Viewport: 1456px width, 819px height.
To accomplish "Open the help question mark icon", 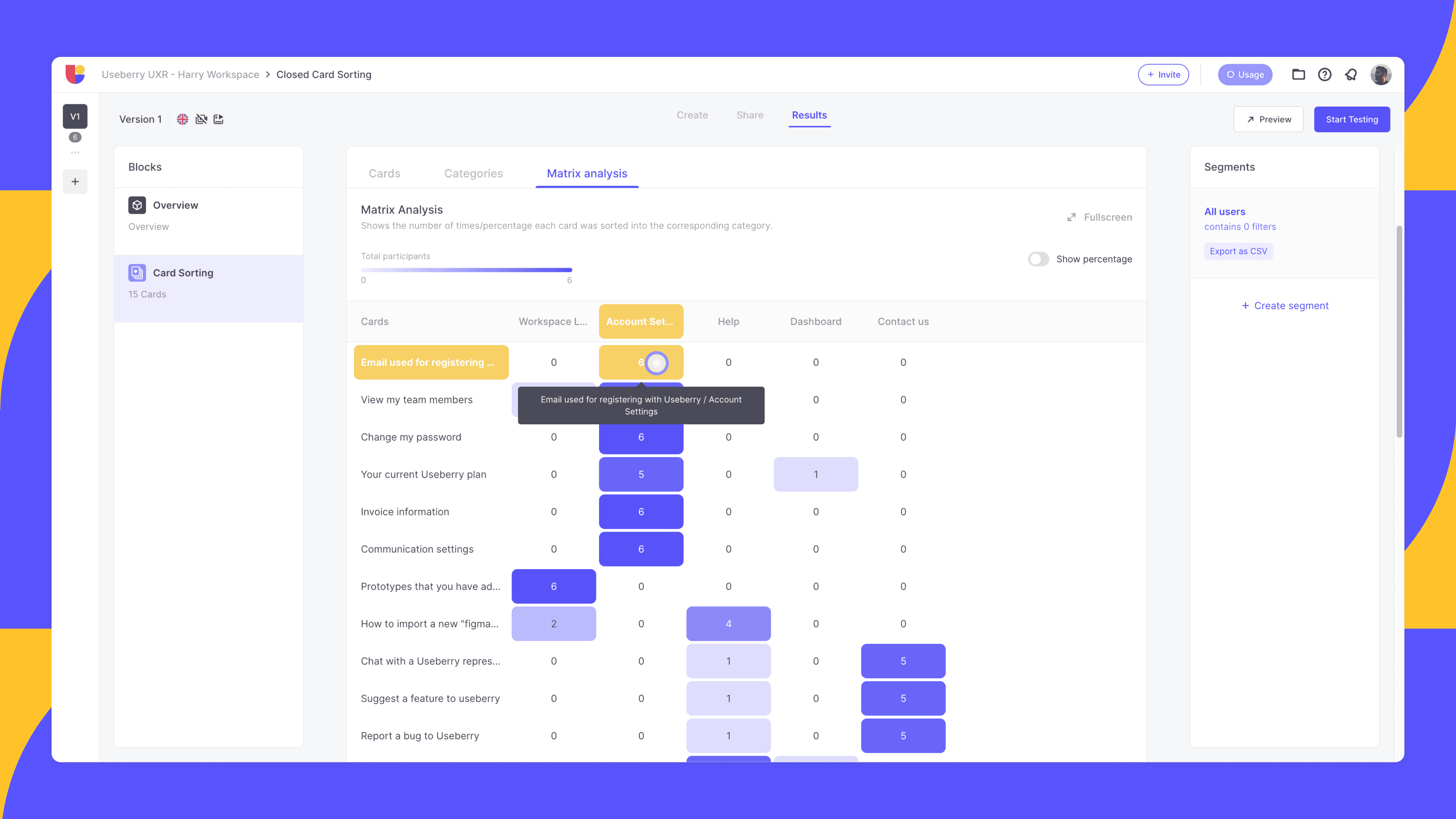I will (1324, 74).
